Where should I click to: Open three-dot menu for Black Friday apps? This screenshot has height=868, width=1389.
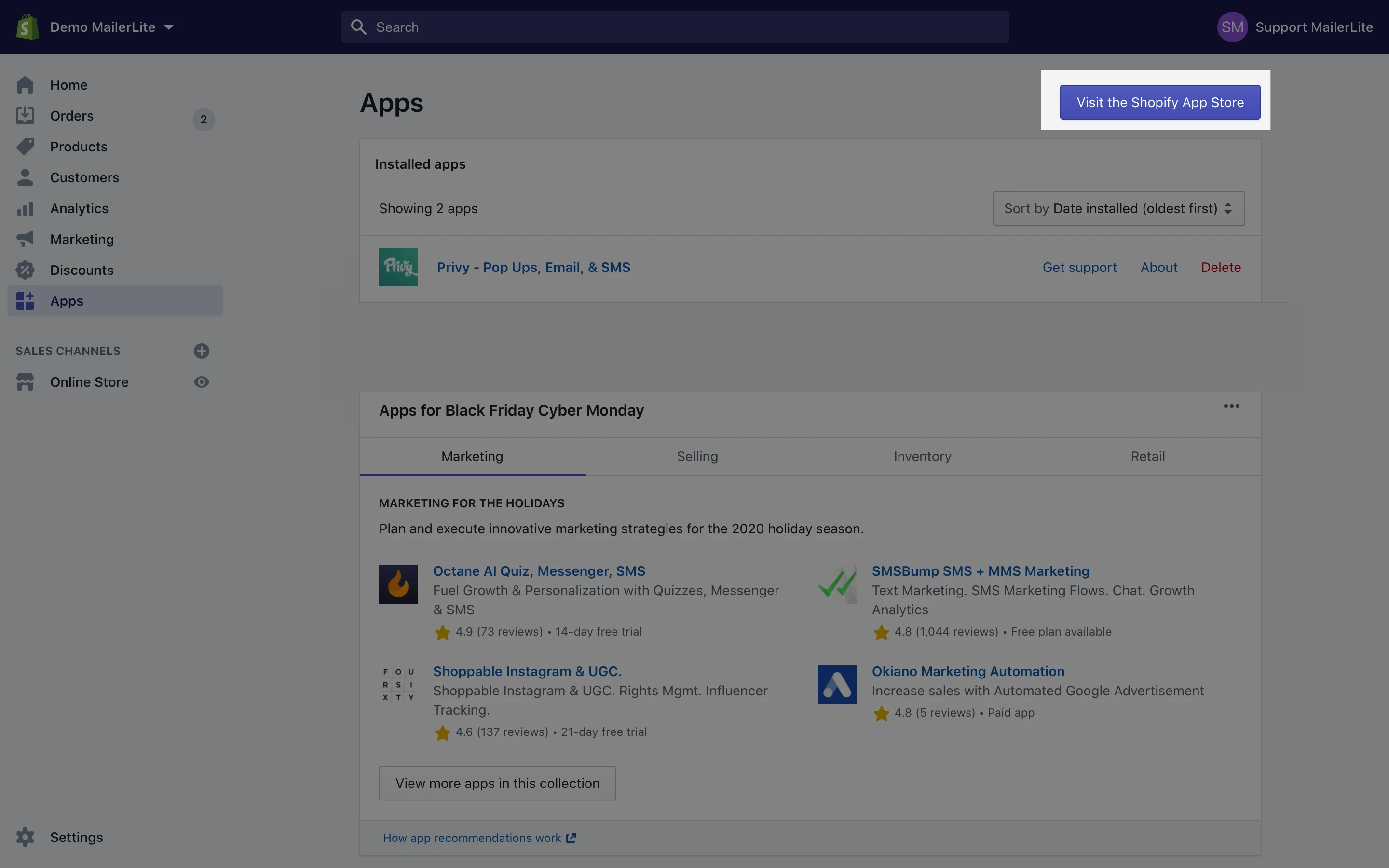tap(1231, 407)
